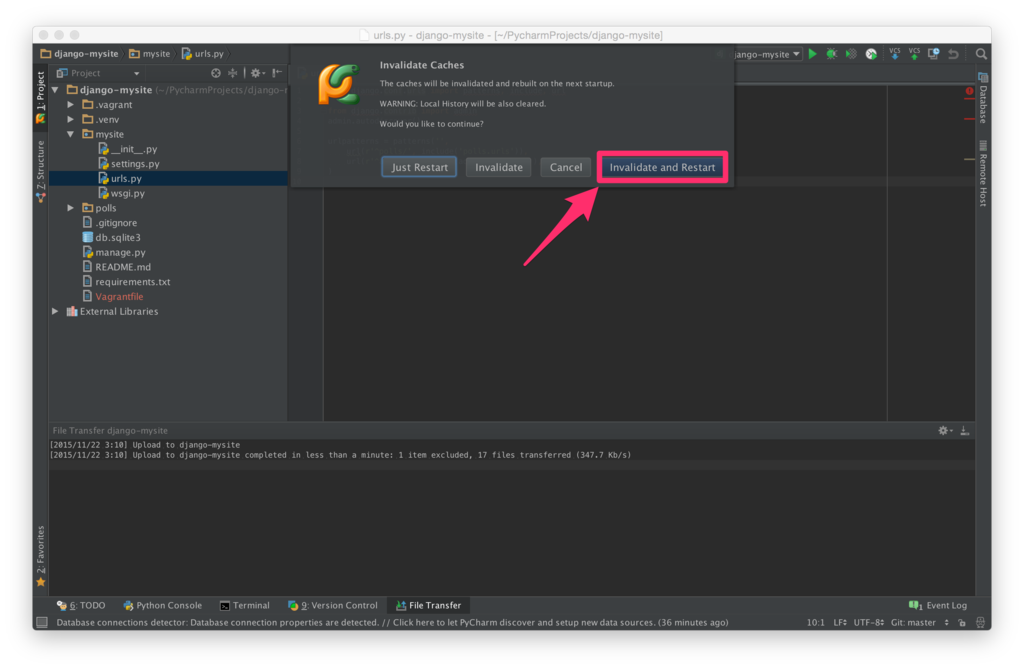Open Project panel gear settings

coord(257,73)
